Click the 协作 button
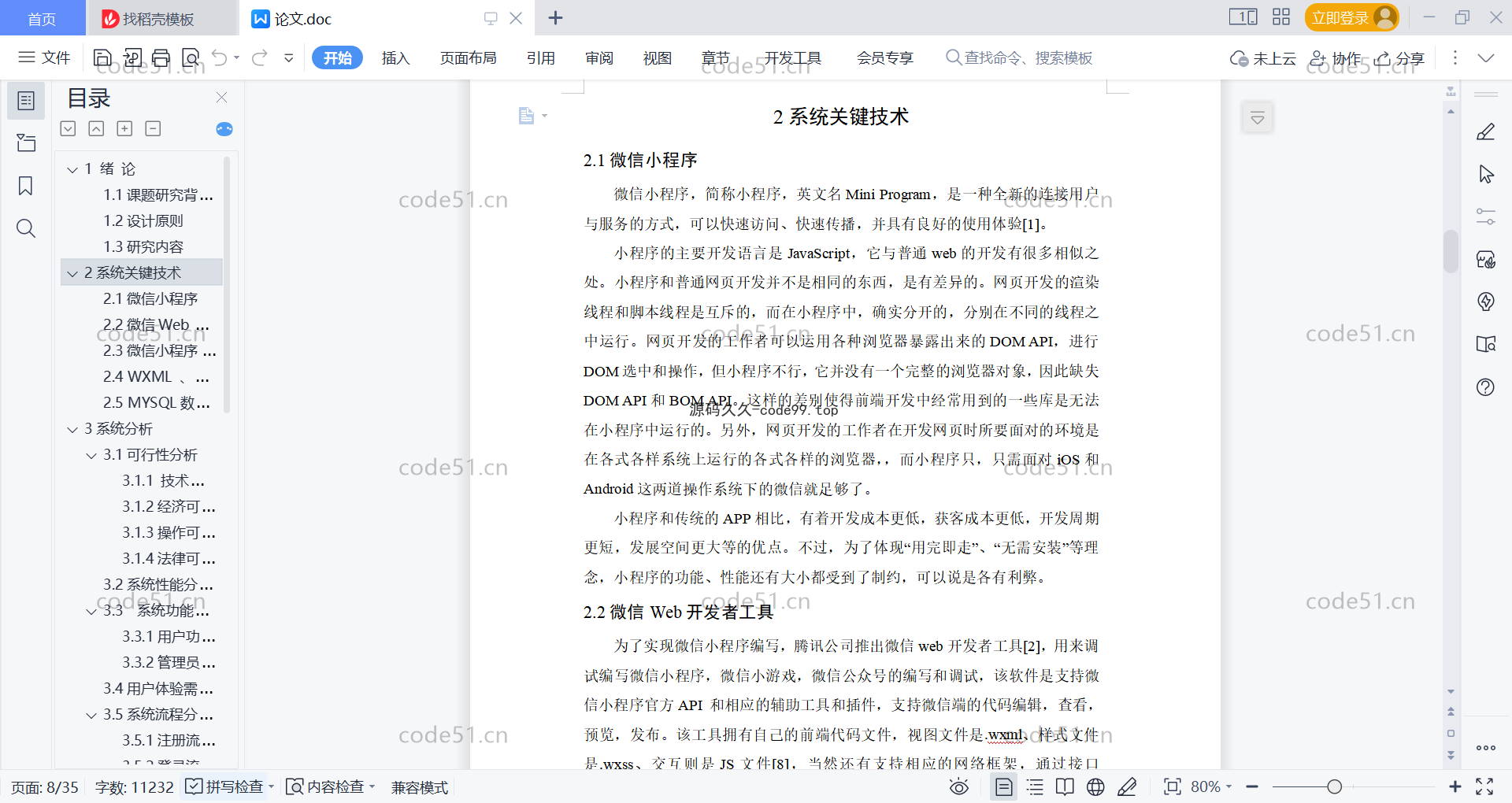The width and height of the screenshot is (1512, 803). click(x=1335, y=57)
